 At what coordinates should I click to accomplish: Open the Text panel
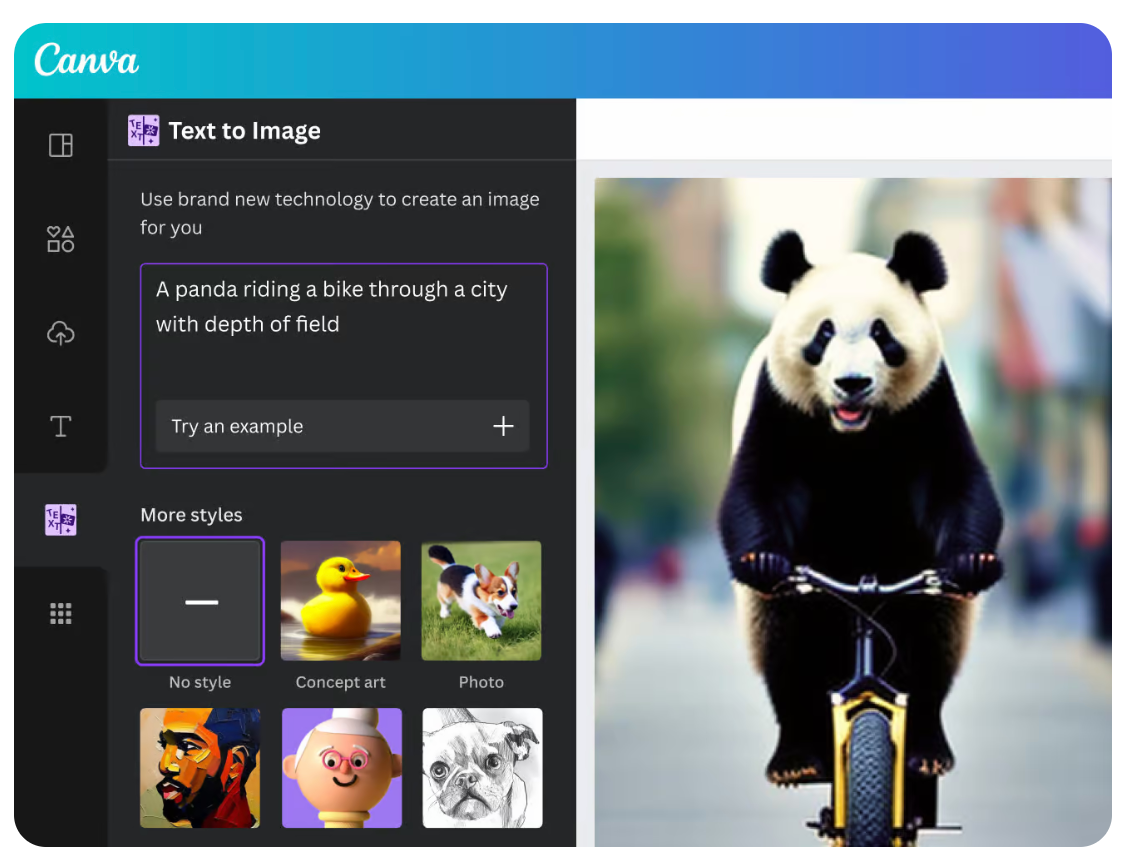pos(60,426)
